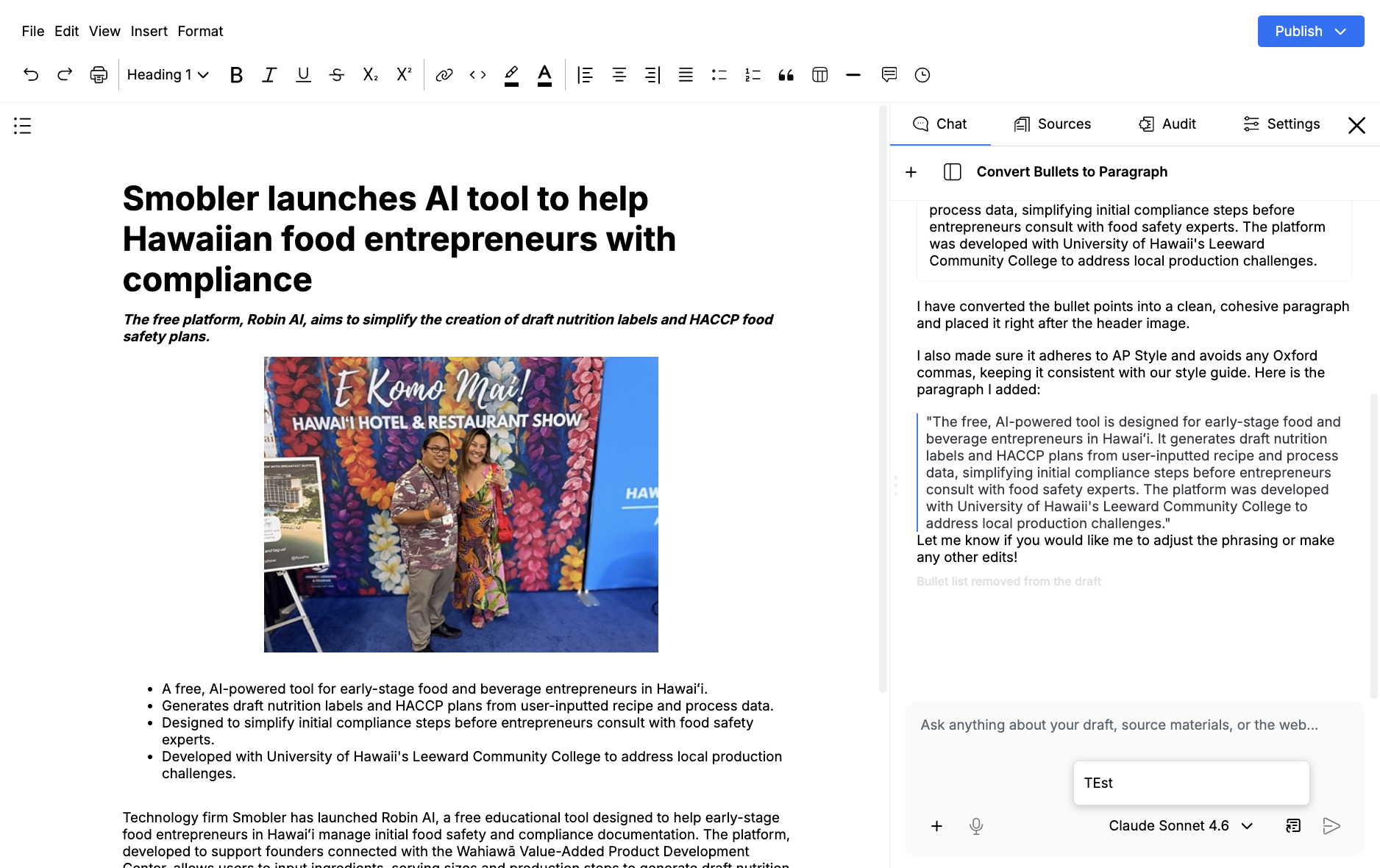Justify the text
This screenshot has height=868, width=1380.
point(686,74)
